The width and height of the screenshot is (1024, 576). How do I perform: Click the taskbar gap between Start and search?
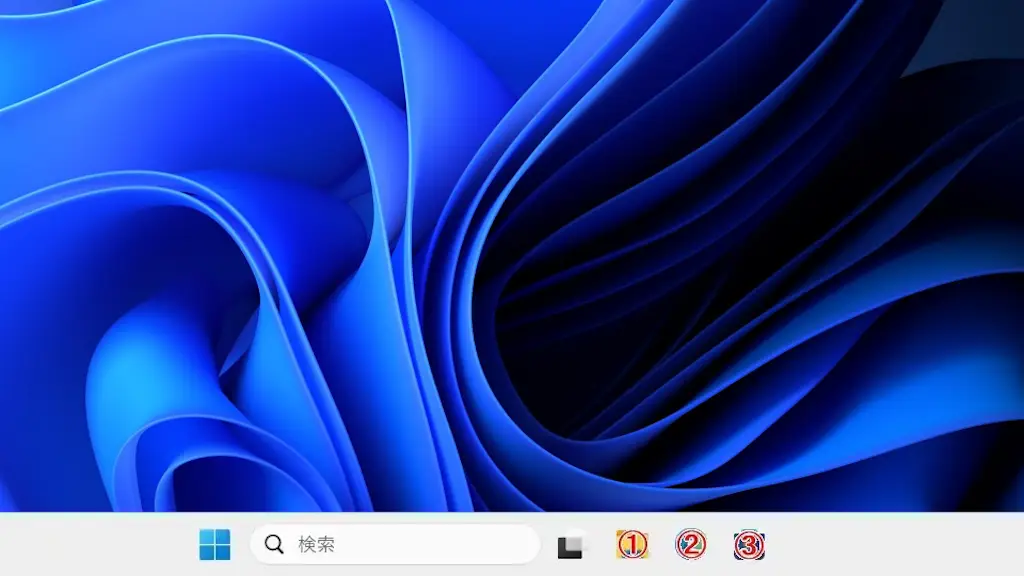click(x=241, y=545)
